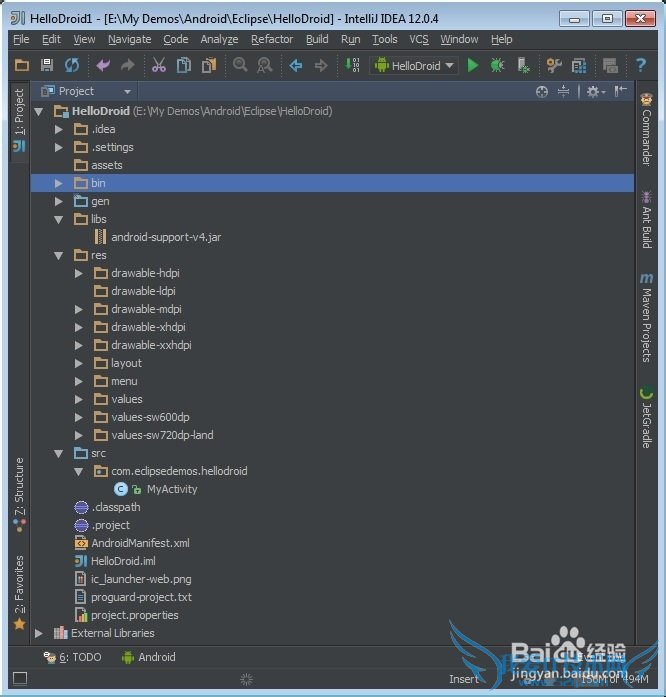Select the MyActivity class
This screenshot has height=697, width=666.
tap(172, 489)
